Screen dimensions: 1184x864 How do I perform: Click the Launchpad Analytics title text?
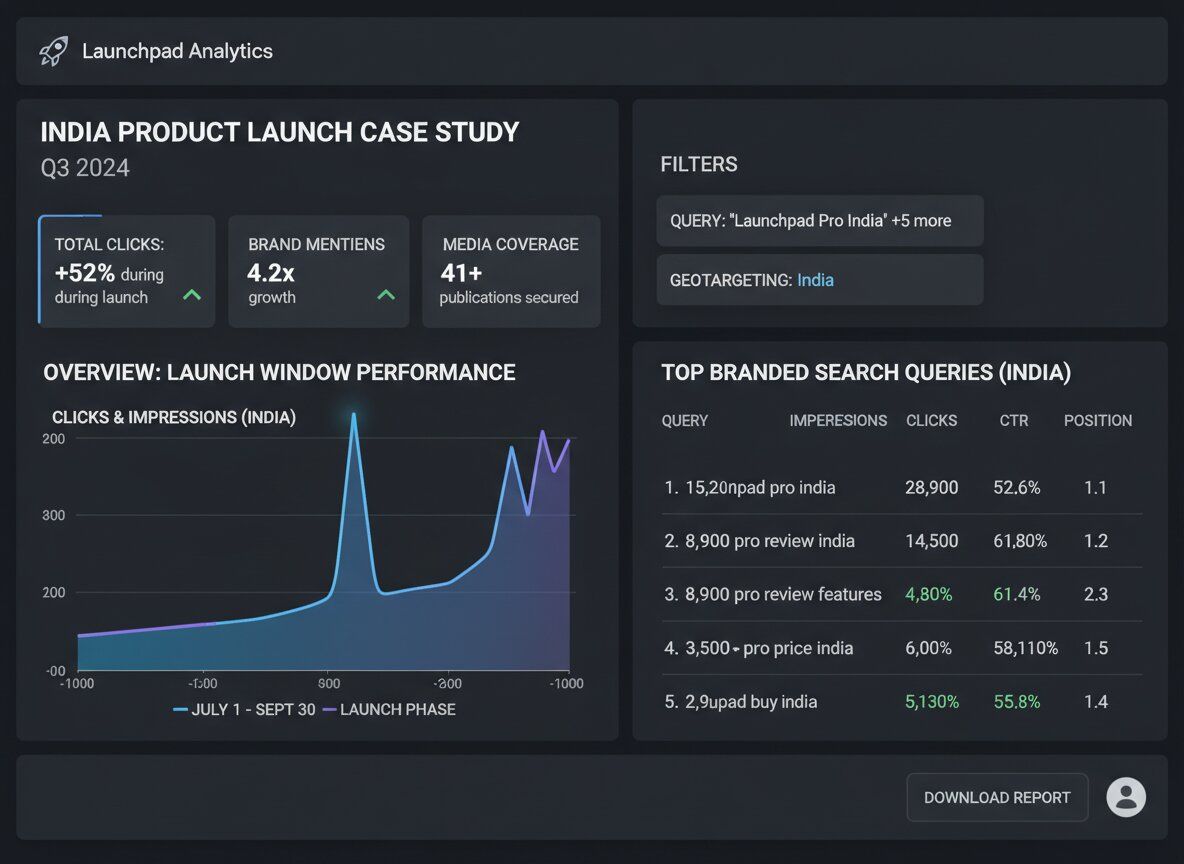[177, 51]
